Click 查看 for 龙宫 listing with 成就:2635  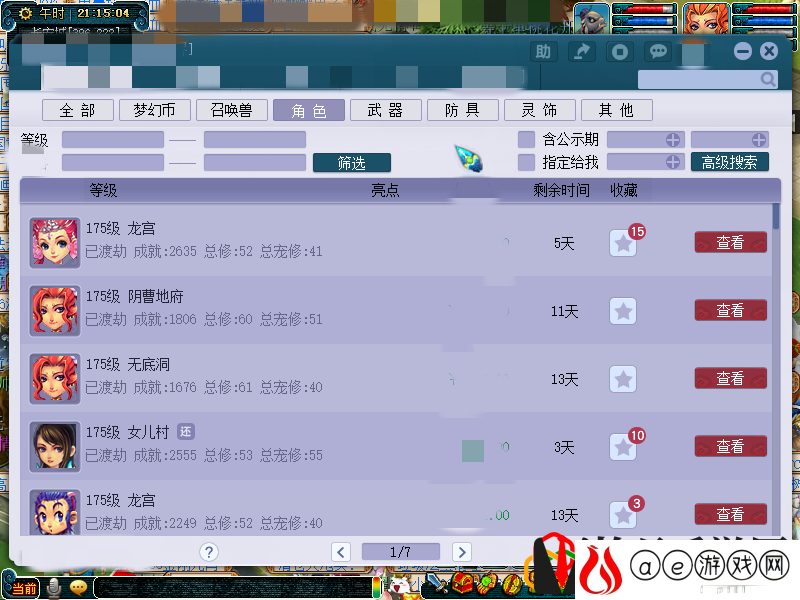click(731, 242)
